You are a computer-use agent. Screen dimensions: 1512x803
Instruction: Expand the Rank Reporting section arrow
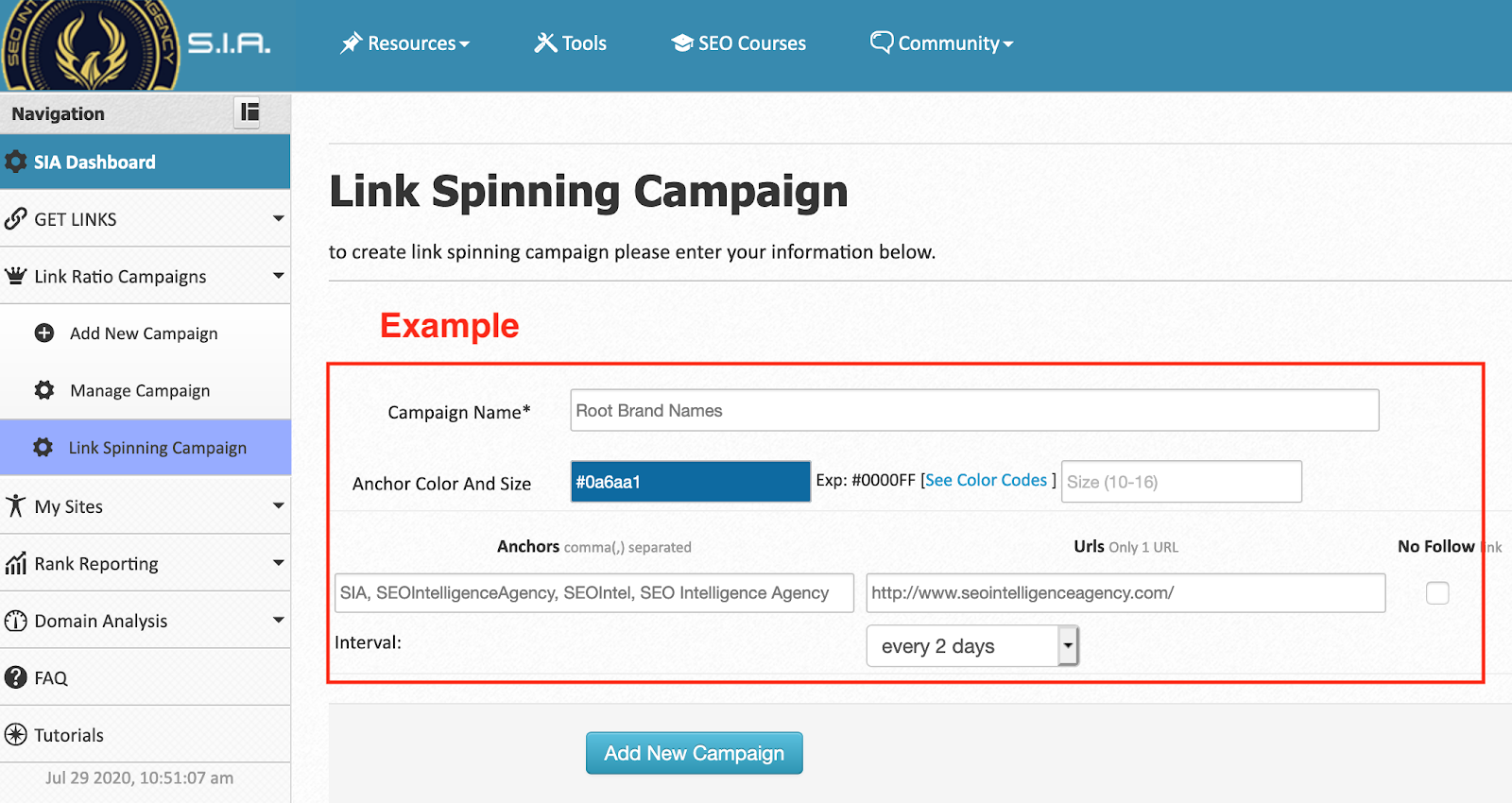point(279,563)
